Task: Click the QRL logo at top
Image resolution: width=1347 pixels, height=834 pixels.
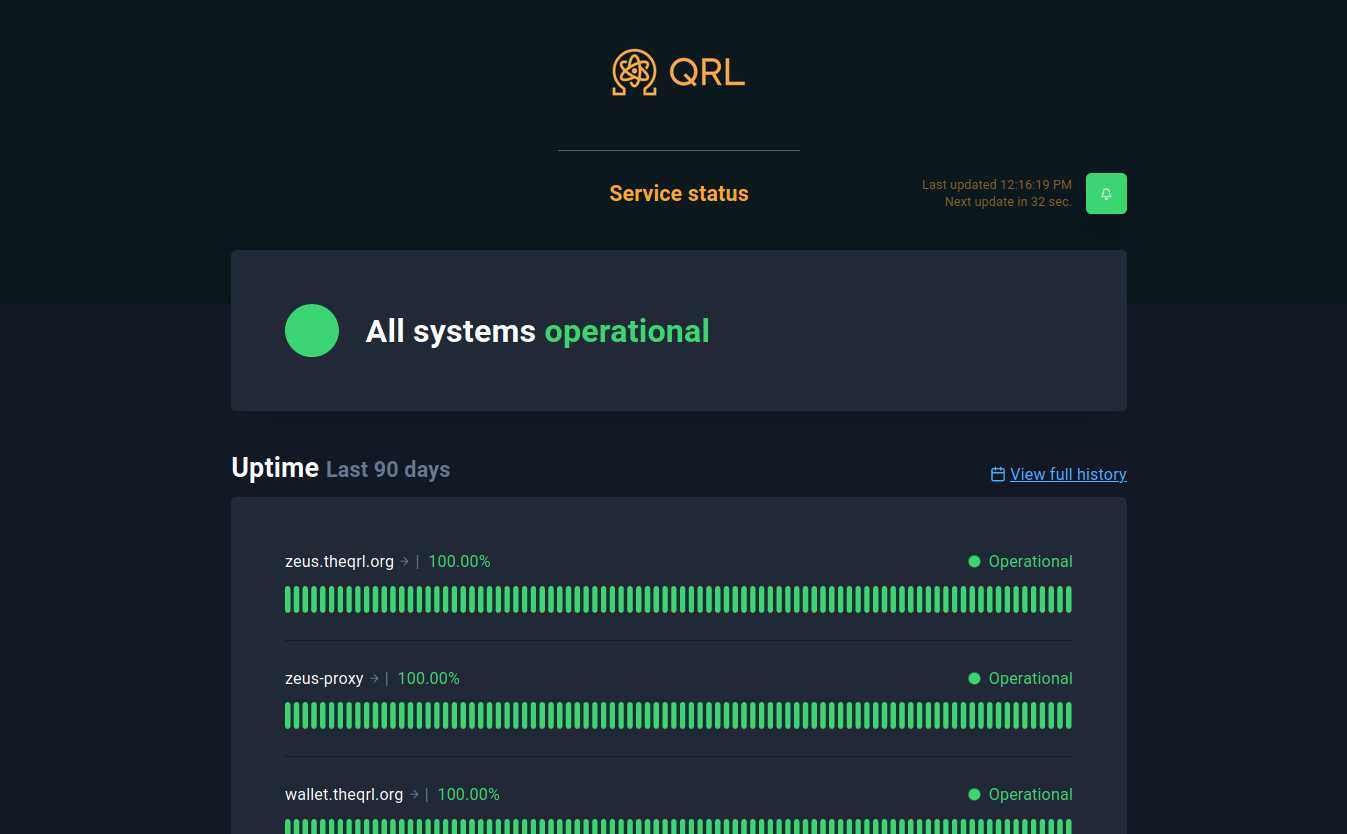Action: pos(678,72)
